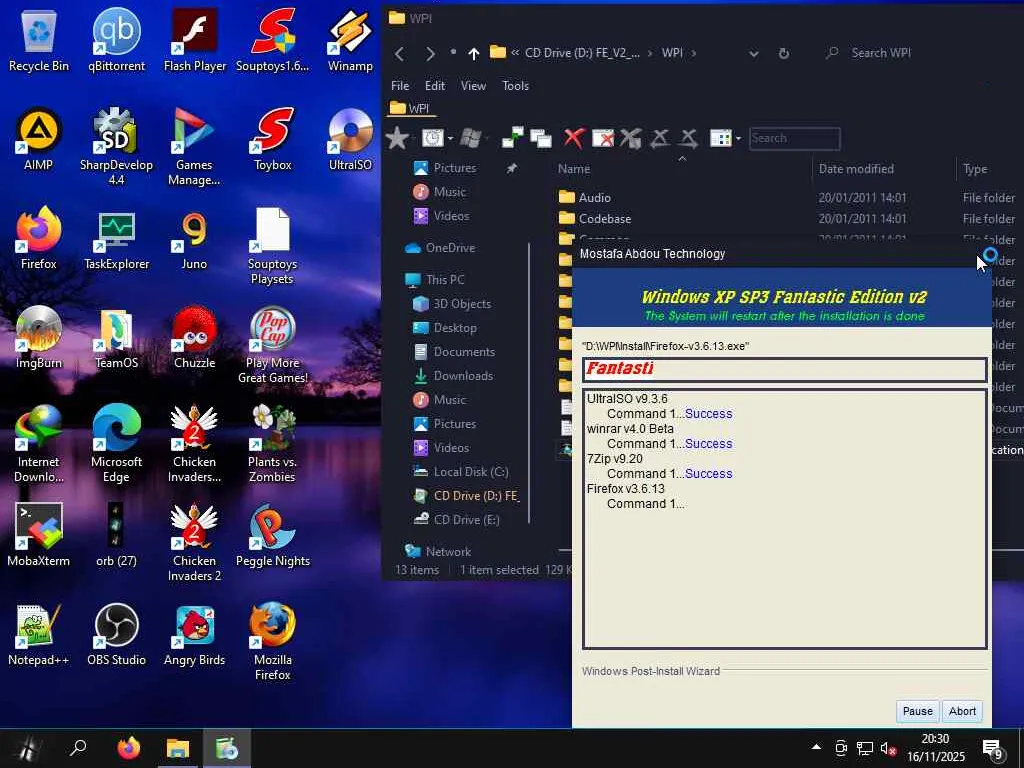Click the navigation pane scrollbar
This screenshot has height=768, width=1024.
[529, 383]
